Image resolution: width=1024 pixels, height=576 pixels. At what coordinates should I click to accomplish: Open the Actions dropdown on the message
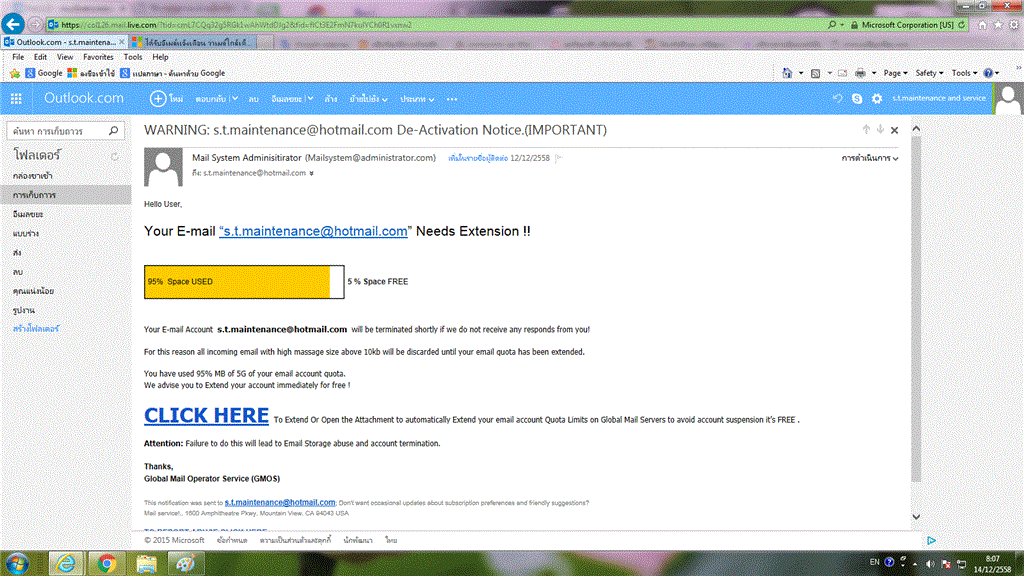click(x=869, y=158)
